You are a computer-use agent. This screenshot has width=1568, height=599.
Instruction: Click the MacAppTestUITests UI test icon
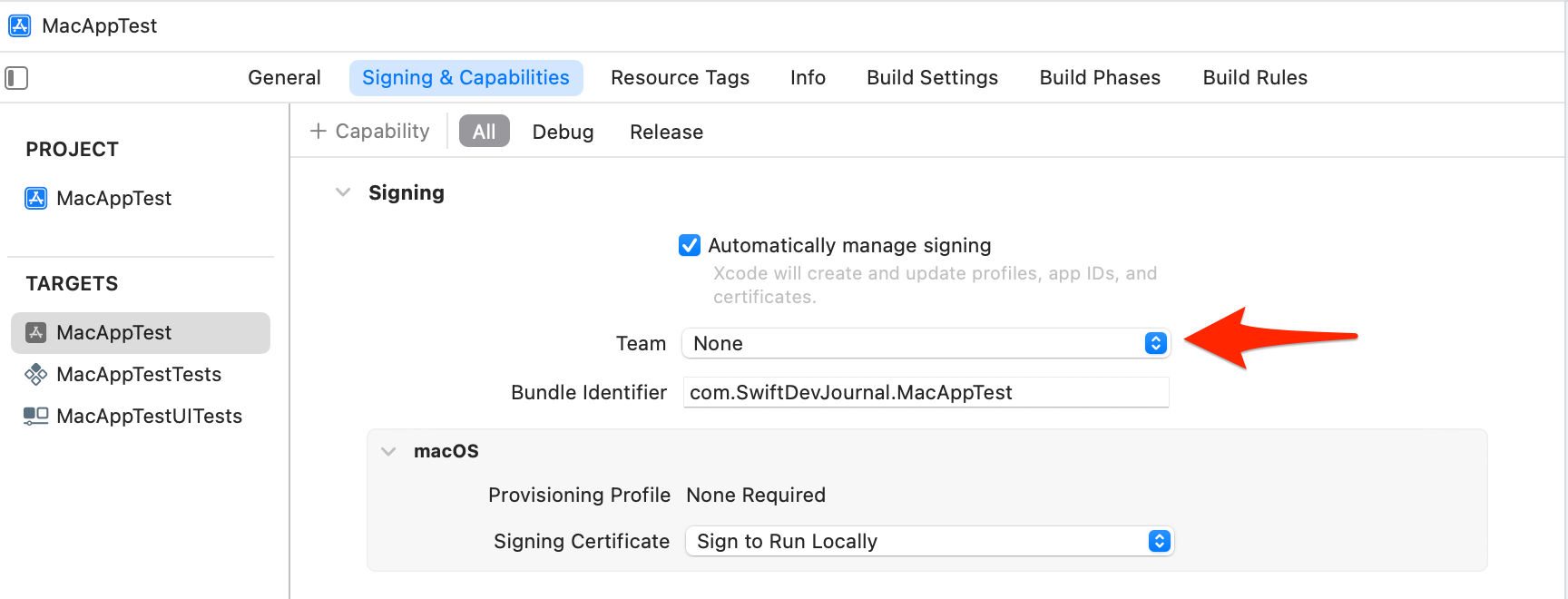pyautogui.click(x=35, y=416)
